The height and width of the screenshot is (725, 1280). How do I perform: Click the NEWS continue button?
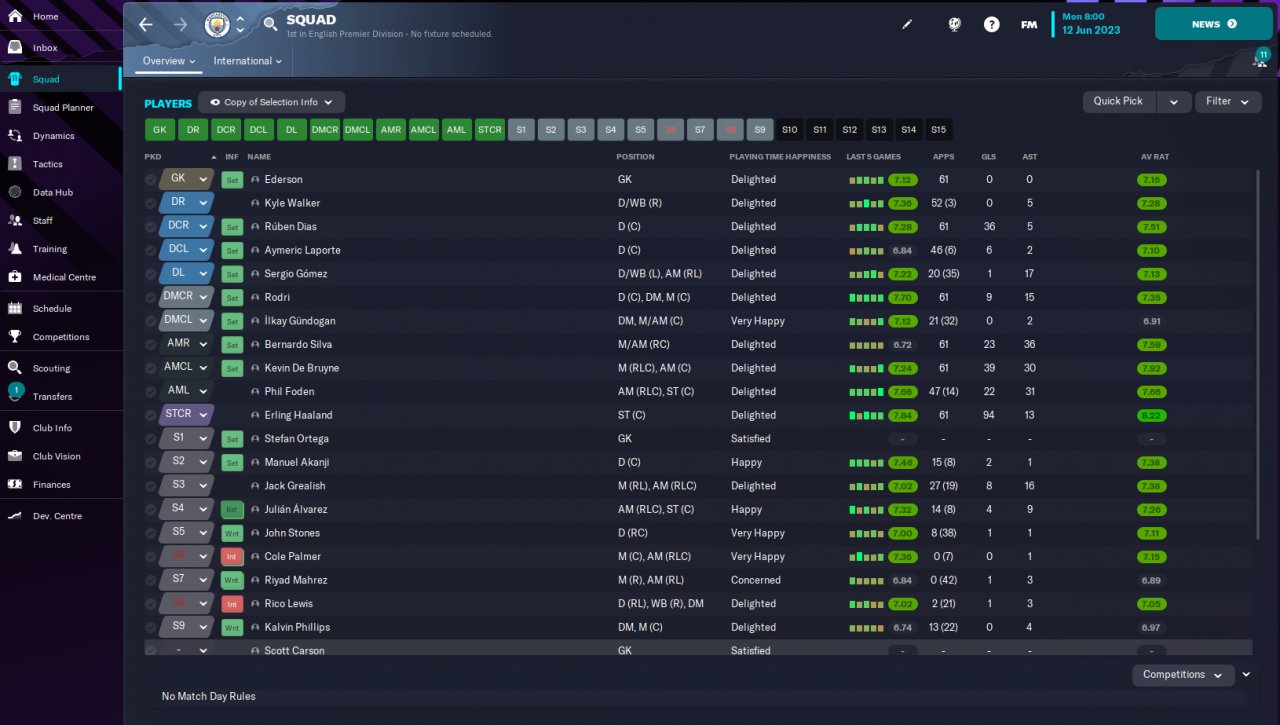point(1214,24)
